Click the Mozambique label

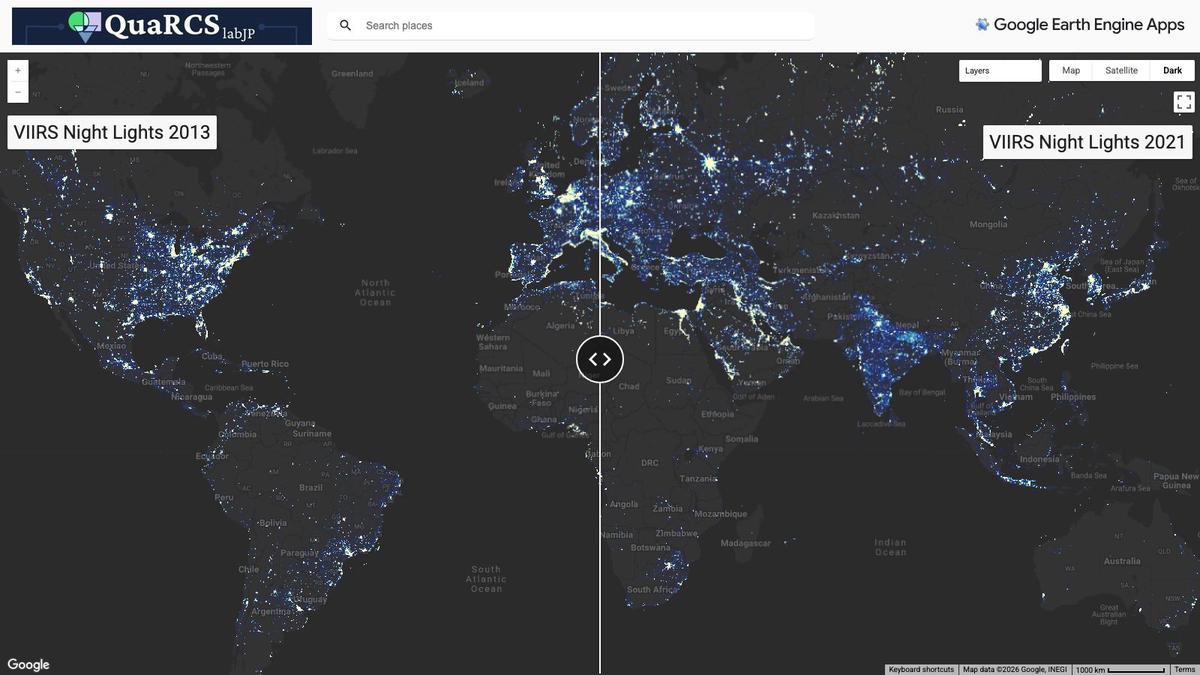point(720,514)
